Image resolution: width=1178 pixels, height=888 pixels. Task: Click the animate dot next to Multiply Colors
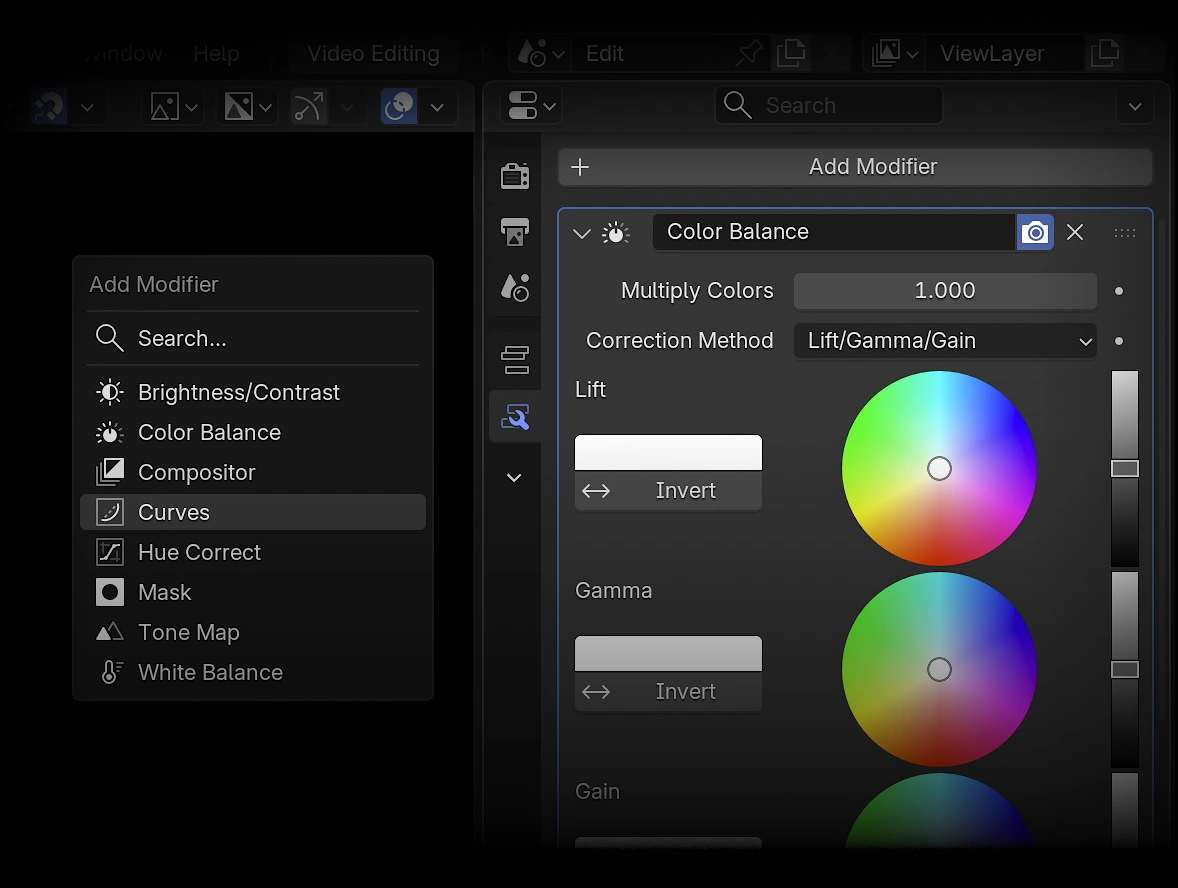[x=1119, y=291]
